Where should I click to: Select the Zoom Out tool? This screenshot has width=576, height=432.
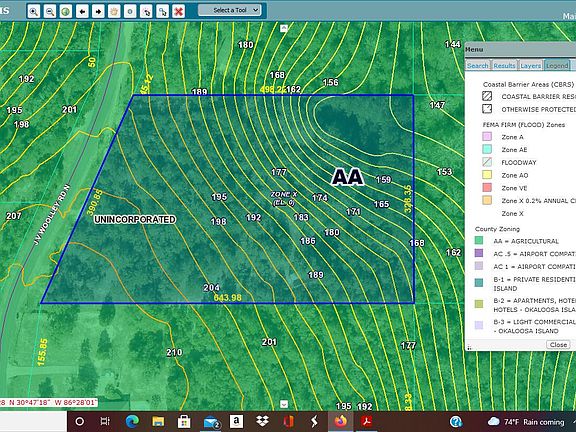pos(50,11)
